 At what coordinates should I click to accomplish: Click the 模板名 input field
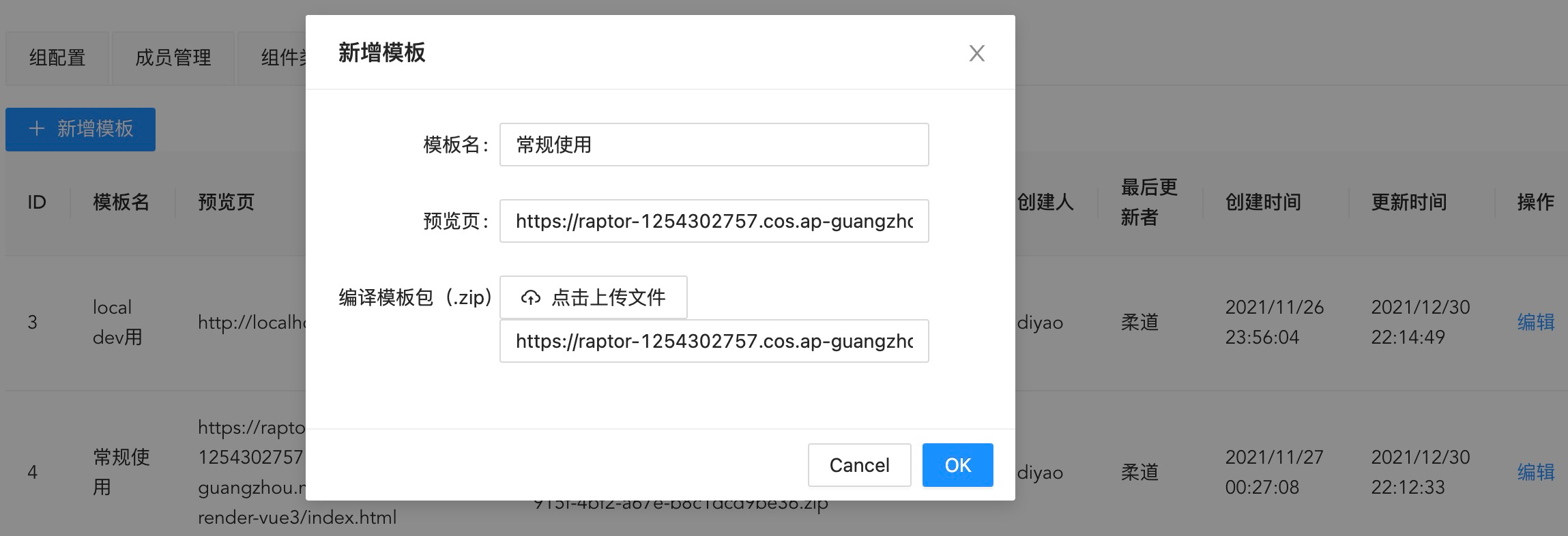click(x=714, y=145)
